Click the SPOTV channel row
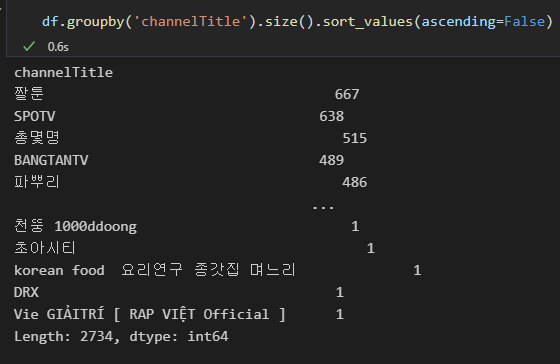Viewport: 560px width, 364px height. tap(179, 116)
